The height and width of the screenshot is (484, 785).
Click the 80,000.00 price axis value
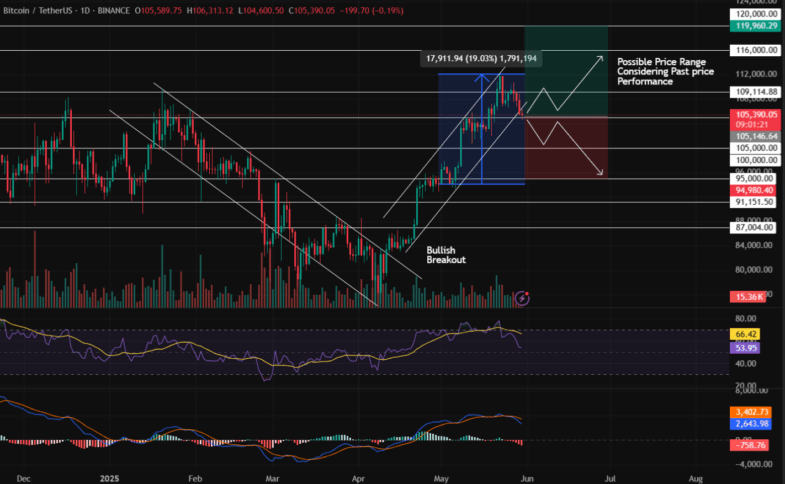pos(754,270)
